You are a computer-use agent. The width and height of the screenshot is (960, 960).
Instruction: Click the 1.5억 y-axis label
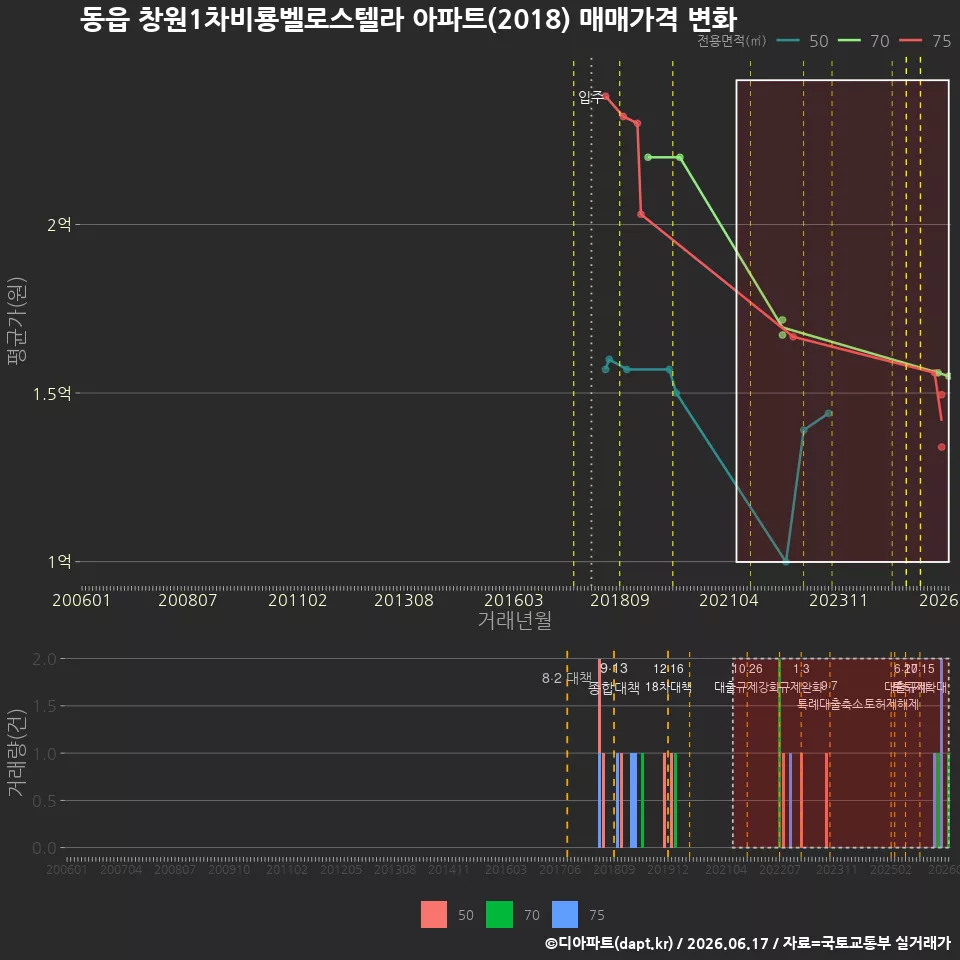52,394
